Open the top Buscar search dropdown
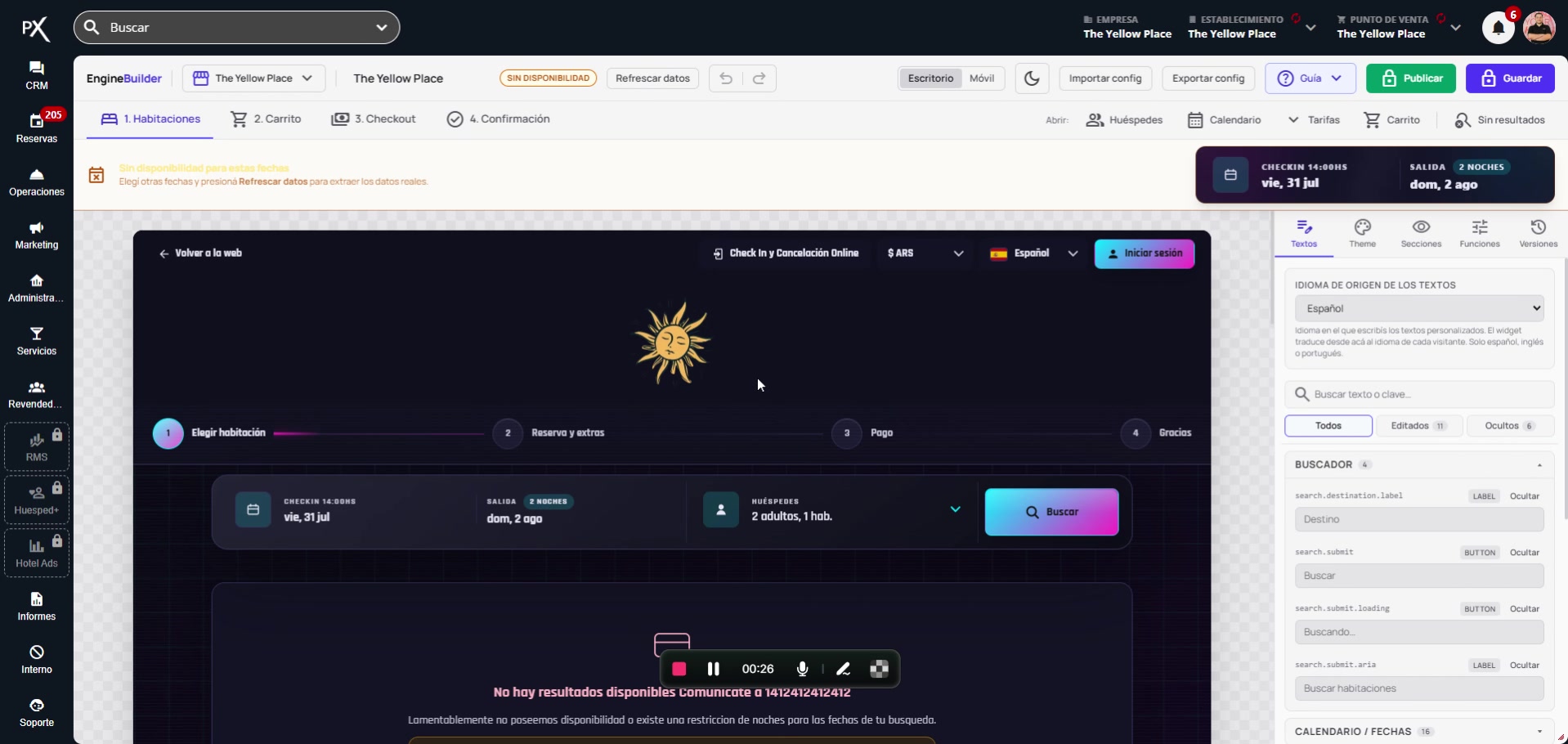 [x=382, y=28]
